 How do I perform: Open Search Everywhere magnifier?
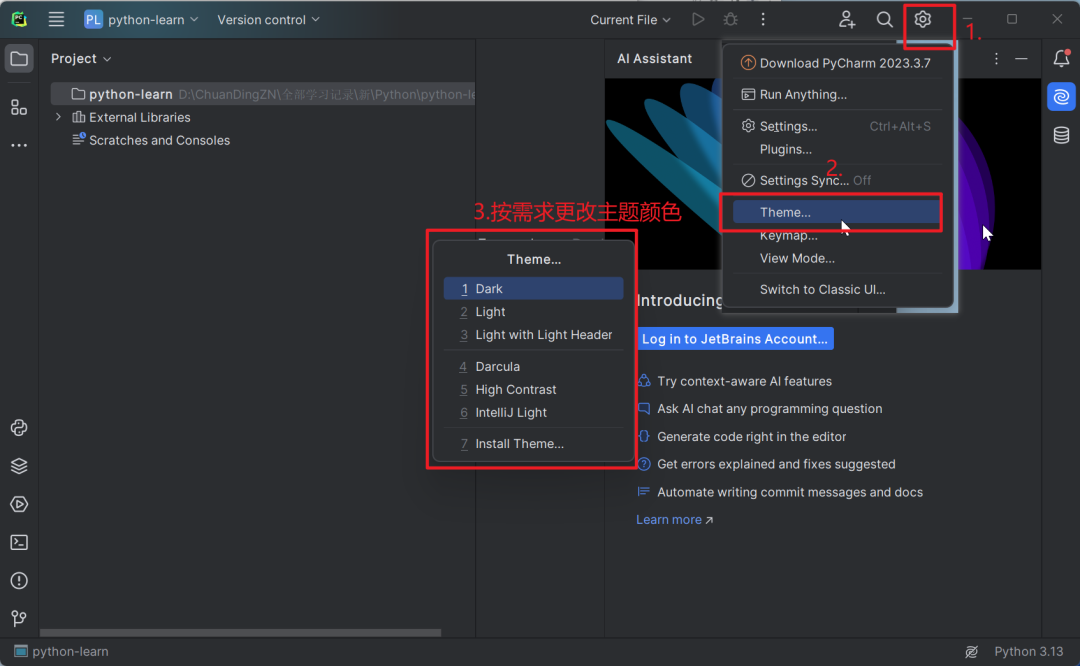(884, 19)
